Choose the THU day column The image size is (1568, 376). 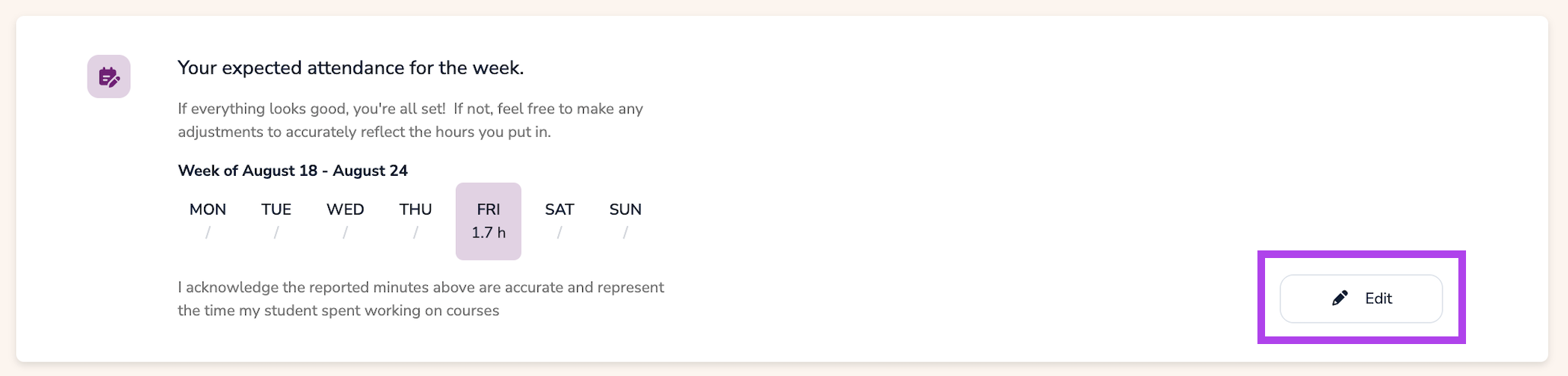point(416,221)
